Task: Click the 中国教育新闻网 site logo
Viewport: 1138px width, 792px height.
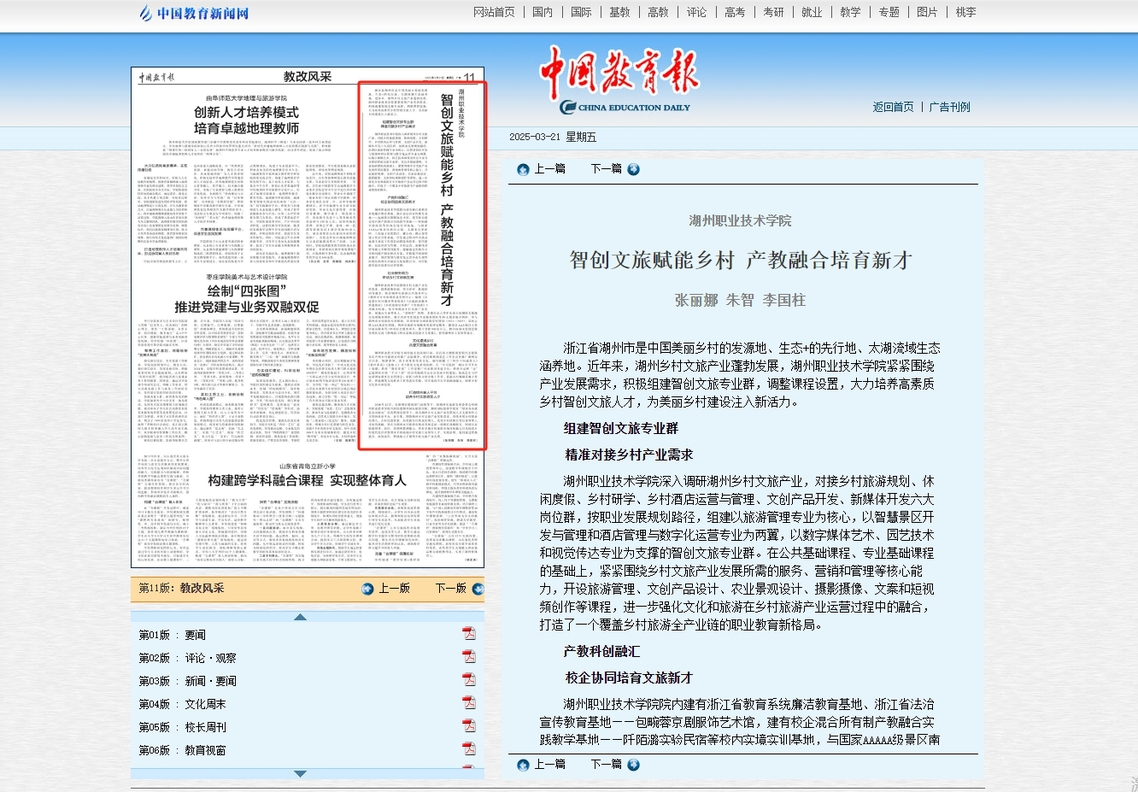Action: coord(194,13)
